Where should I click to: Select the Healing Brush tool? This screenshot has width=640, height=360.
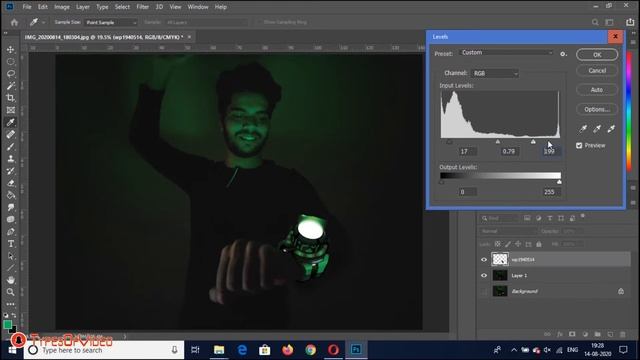tap(11, 134)
